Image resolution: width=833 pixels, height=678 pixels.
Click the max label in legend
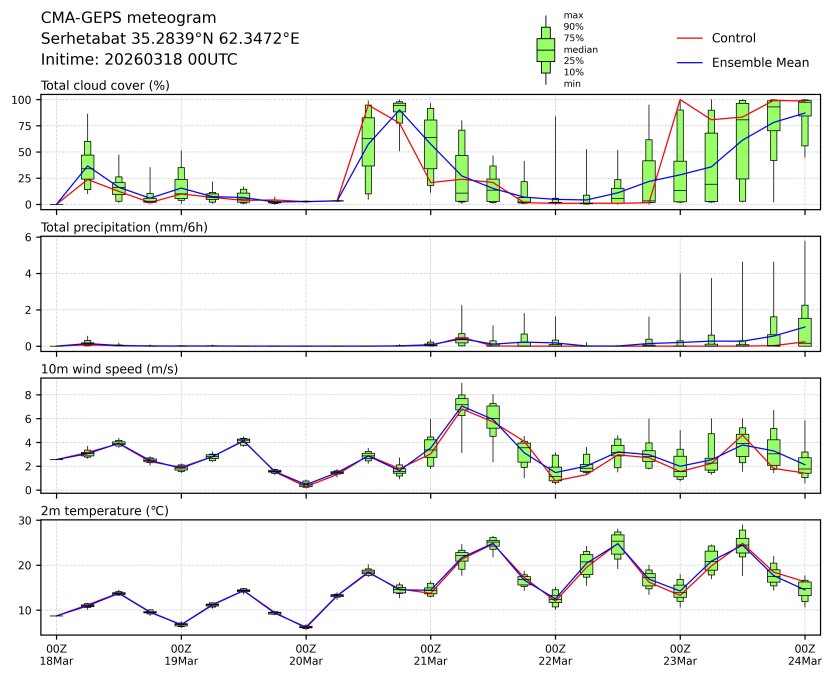[x=572, y=15]
